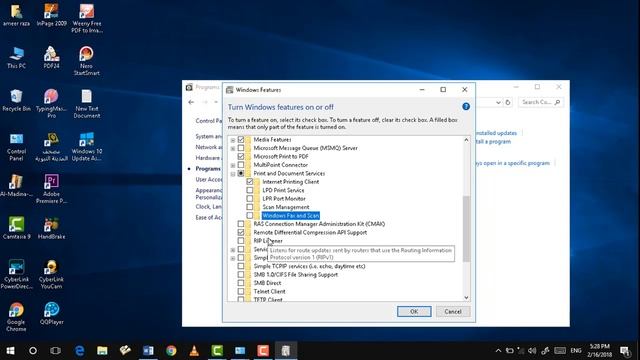Launch HandBrake from the desktop
Screen dimensions: 640x360
(x=51, y=228)
